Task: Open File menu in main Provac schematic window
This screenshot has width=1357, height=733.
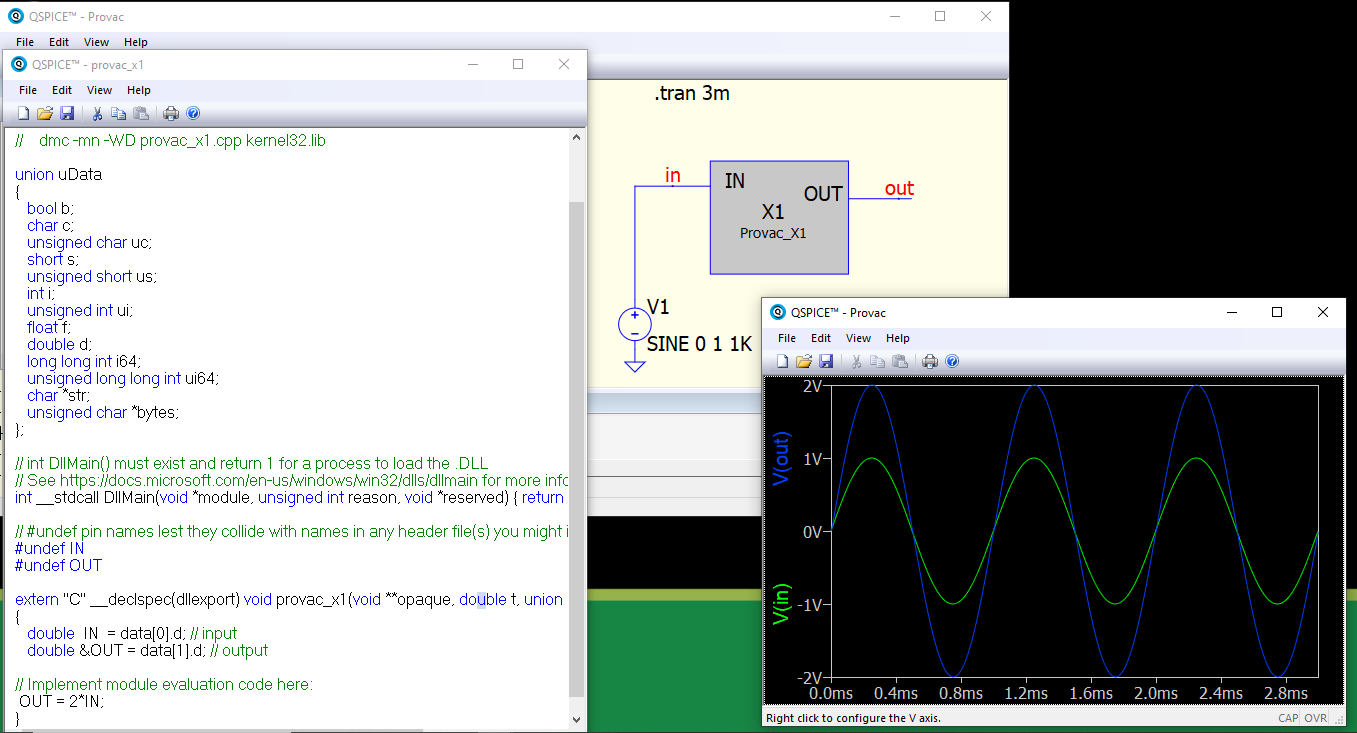Action: click(x=25, y=42)
